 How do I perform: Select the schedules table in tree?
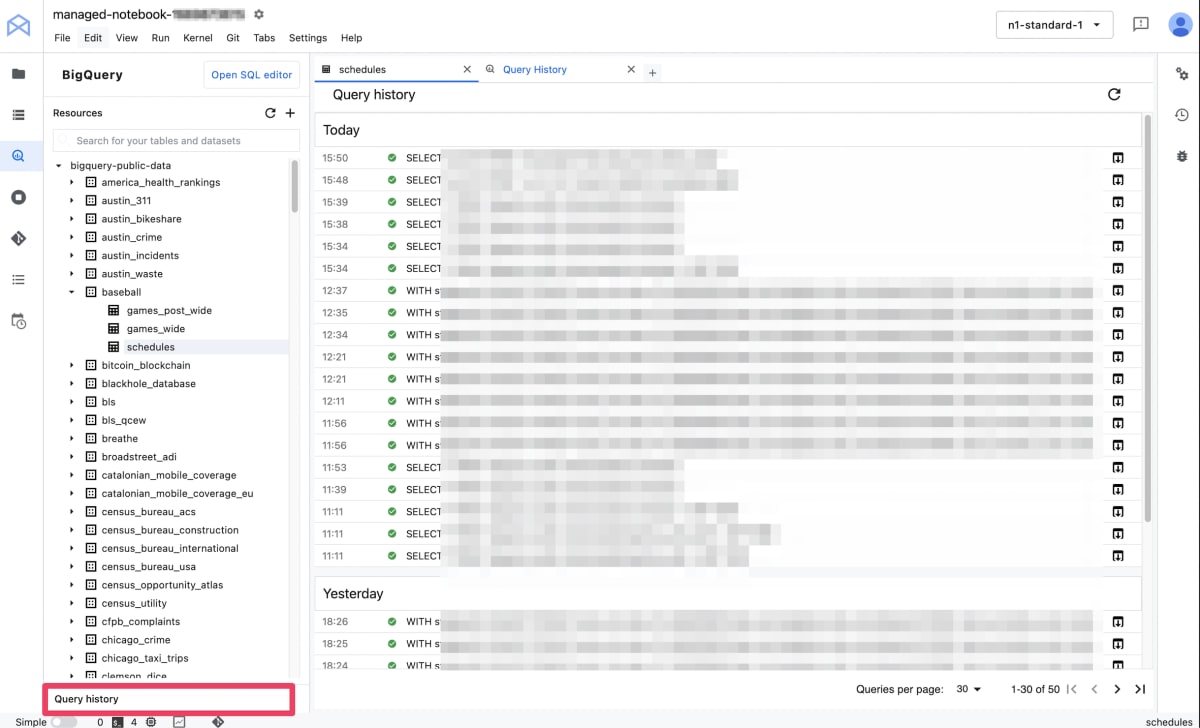click(x=151, y=347)
